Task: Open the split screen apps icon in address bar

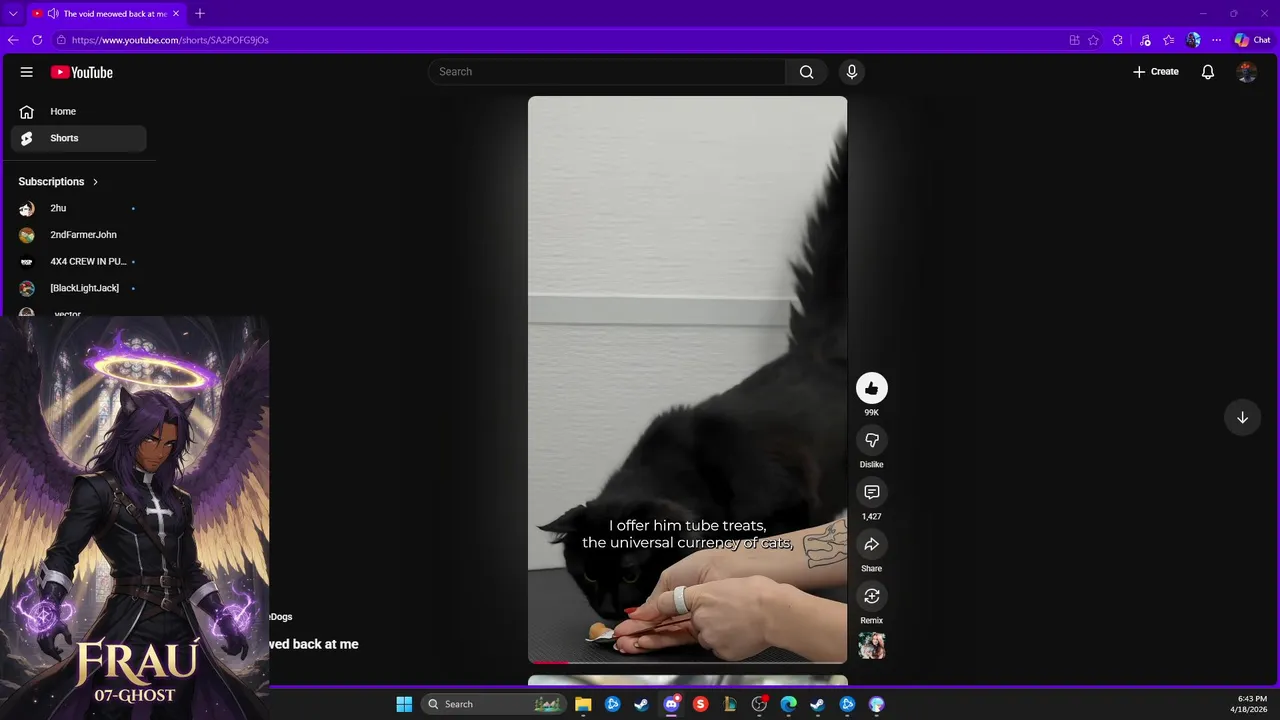Action: click(x=1074, y=40)
